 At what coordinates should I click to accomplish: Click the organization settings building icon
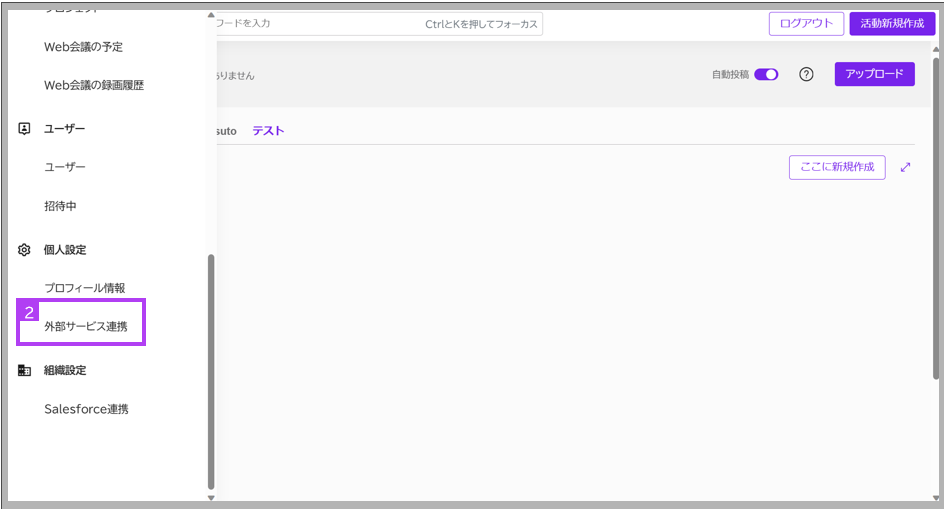coord(24,370)
